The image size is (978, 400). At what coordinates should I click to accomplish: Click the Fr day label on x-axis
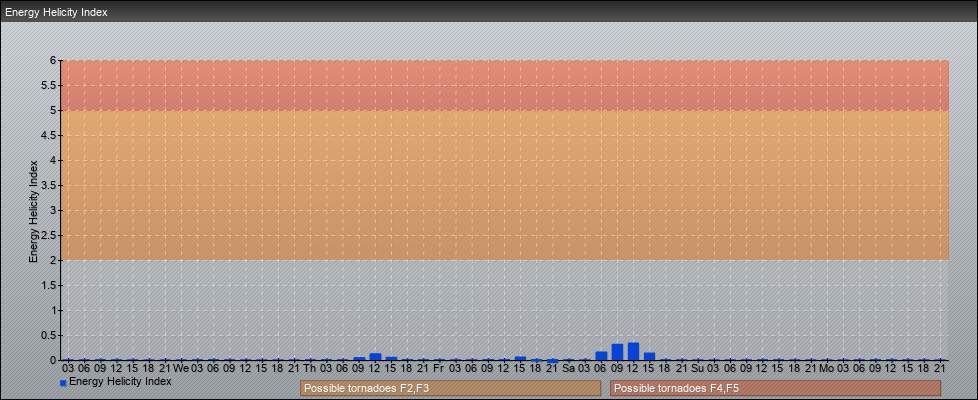pyautogui.click(x=438, y=369)
